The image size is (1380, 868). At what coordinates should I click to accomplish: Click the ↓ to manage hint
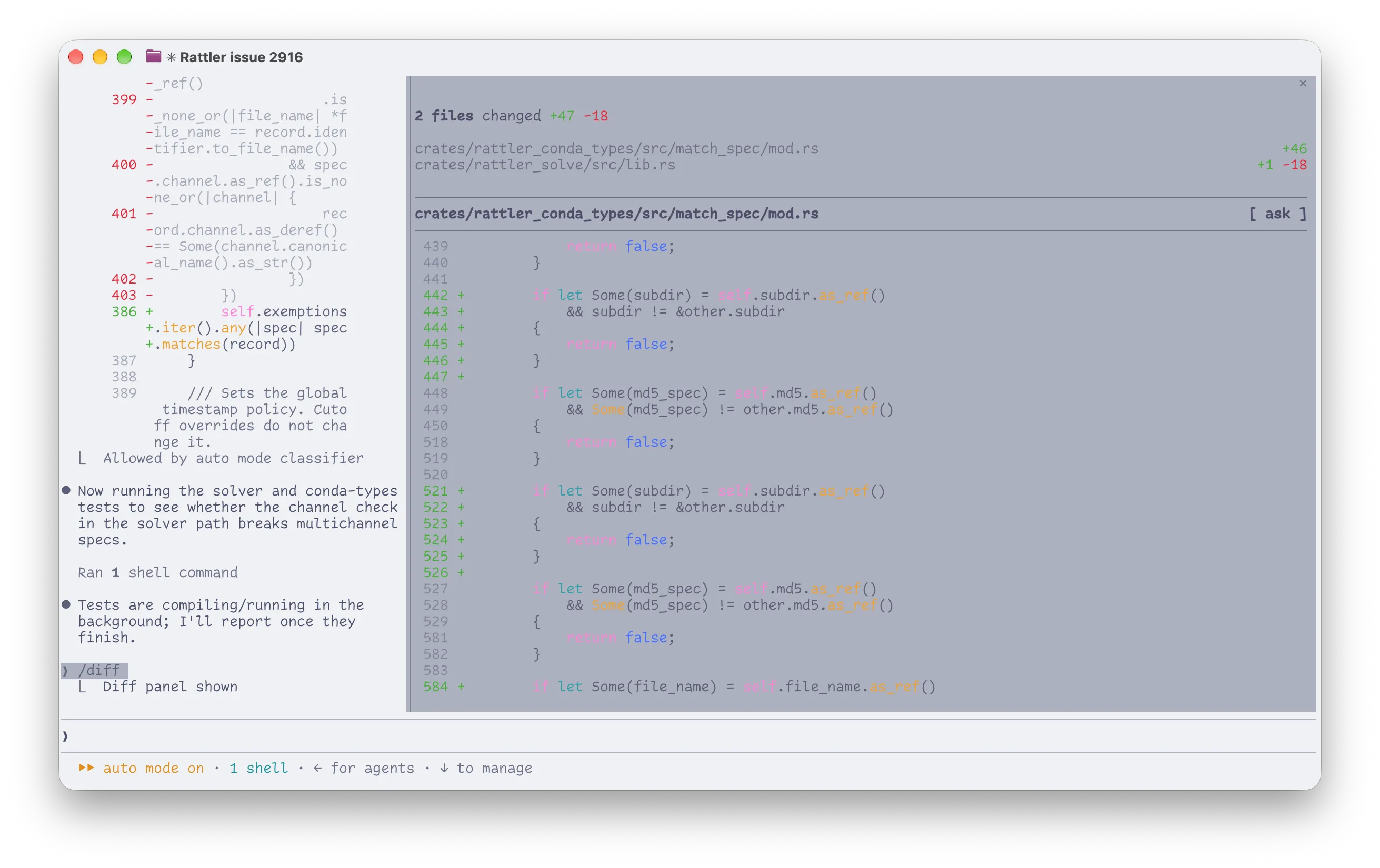(485, 768)
